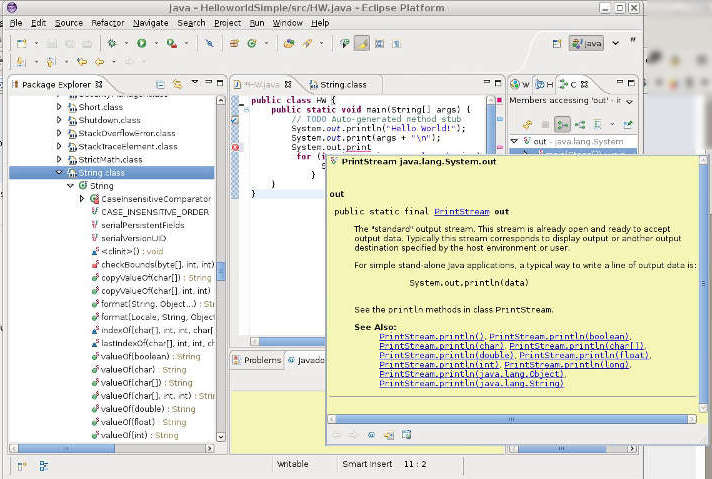Toggle Mark Occurrences toolbar button
712x479 pixels.
[362, 44]
